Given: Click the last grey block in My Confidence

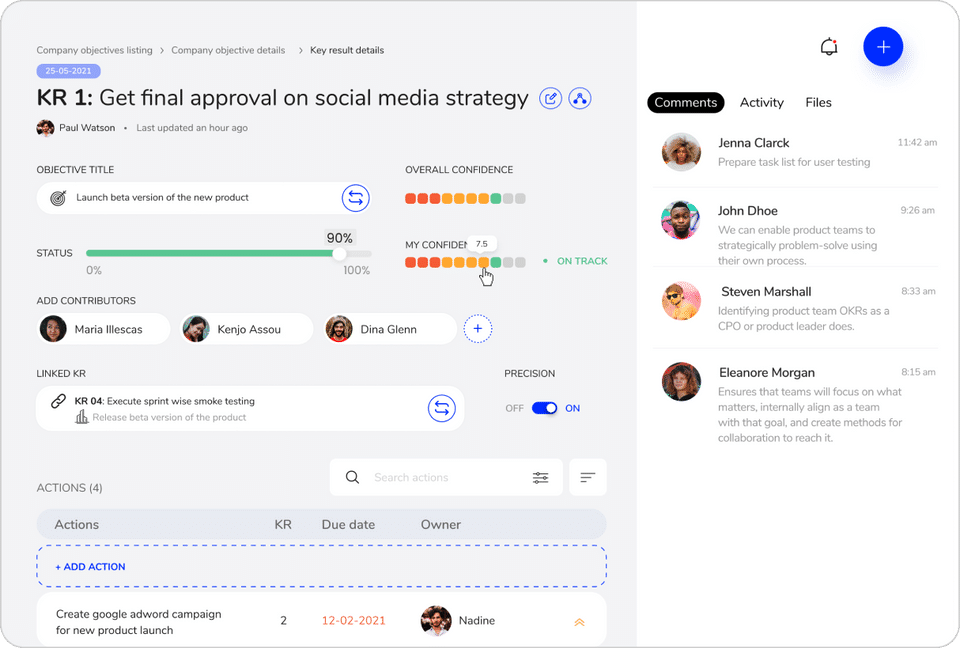Looking at the screenshot, I should point(520,262).
